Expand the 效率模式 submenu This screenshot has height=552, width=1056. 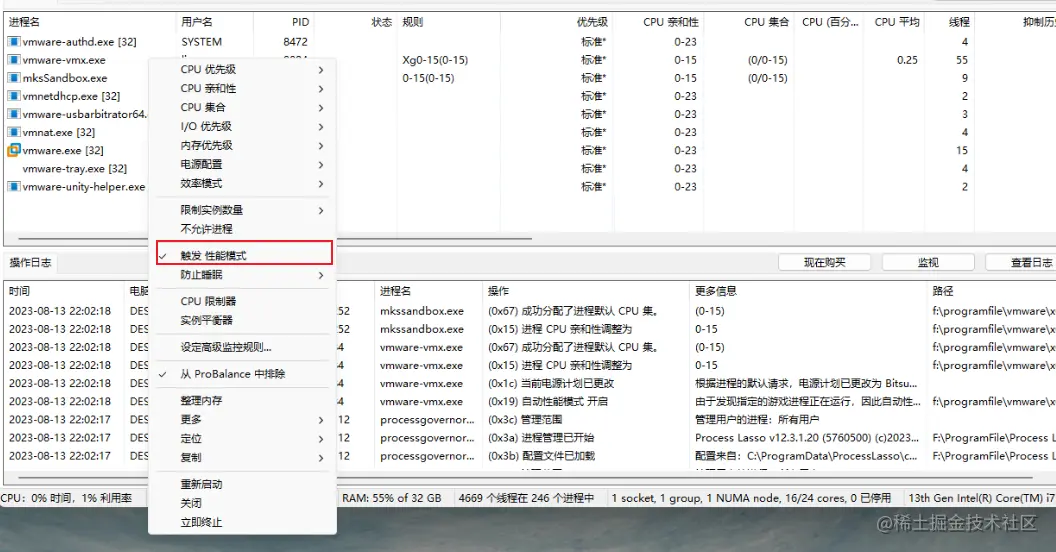[x=242, y=183]
